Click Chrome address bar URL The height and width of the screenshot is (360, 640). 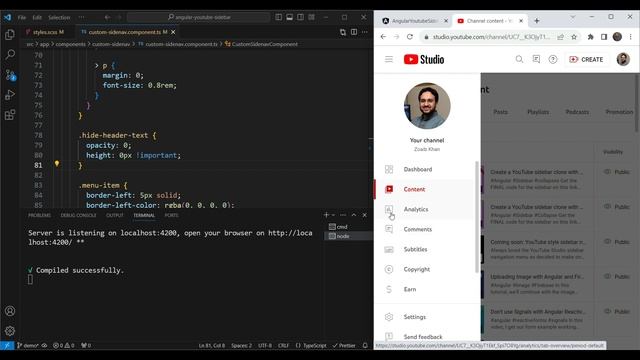tap(491, 37)
